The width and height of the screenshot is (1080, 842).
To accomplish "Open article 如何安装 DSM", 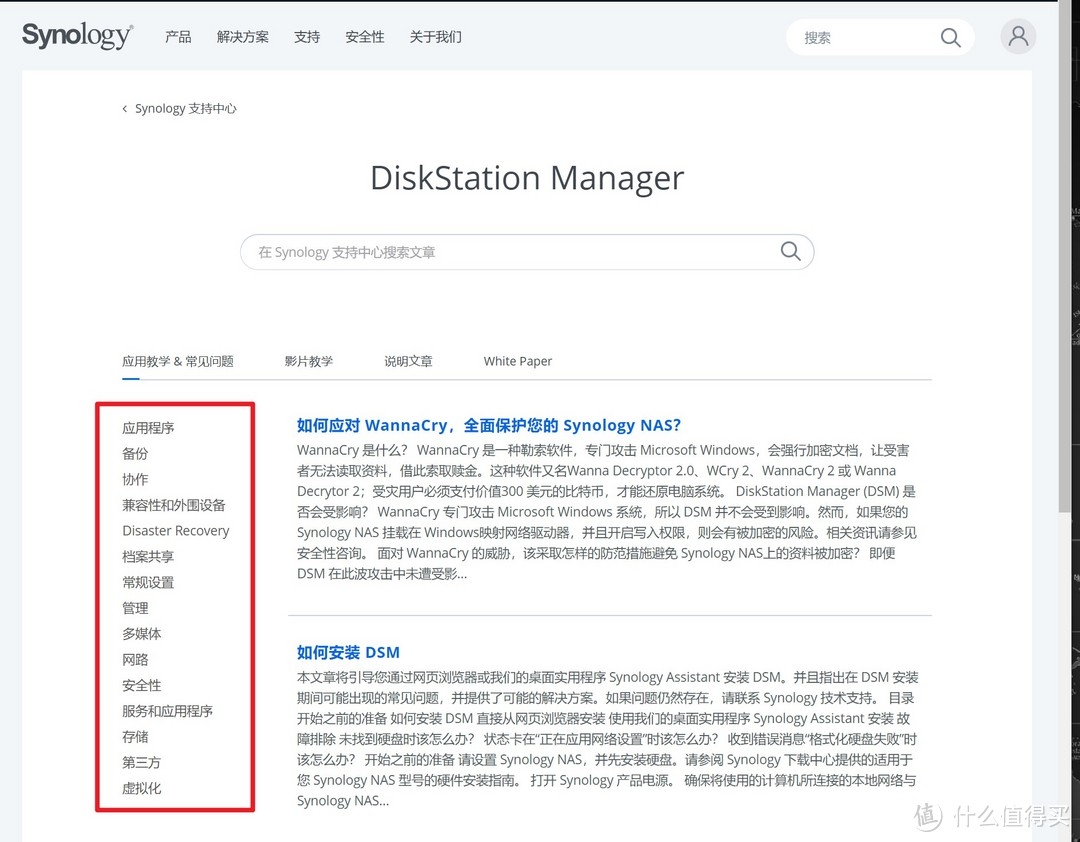I will tap(348, 652).
